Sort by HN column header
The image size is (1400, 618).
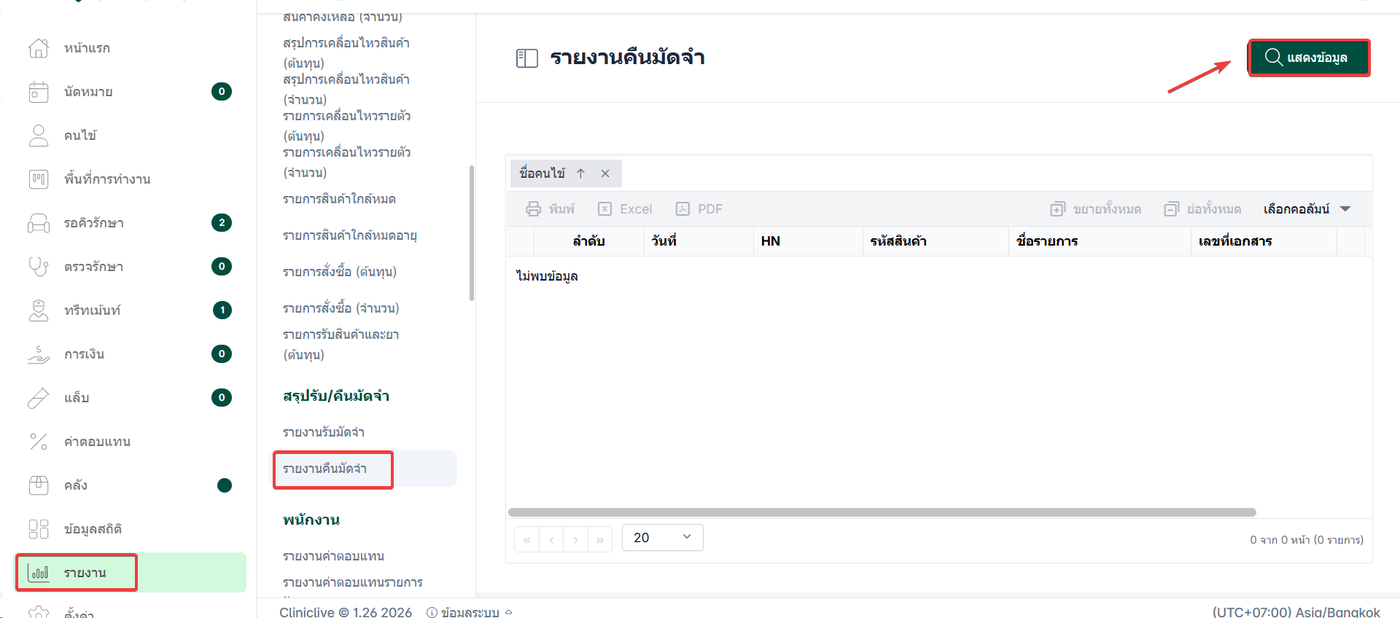[x=807, y=241]
